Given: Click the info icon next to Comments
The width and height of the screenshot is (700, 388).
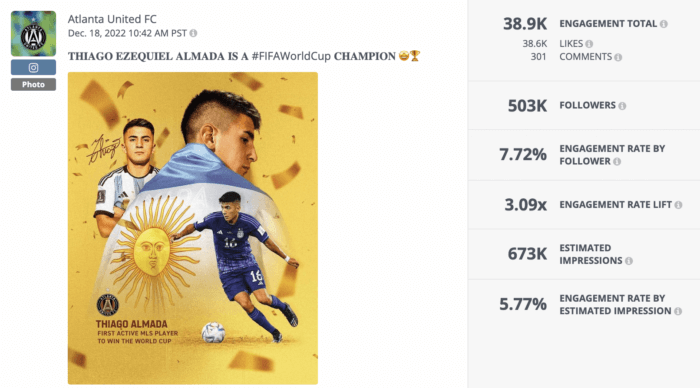Looking at the screenshot, I should click(618, 57).
